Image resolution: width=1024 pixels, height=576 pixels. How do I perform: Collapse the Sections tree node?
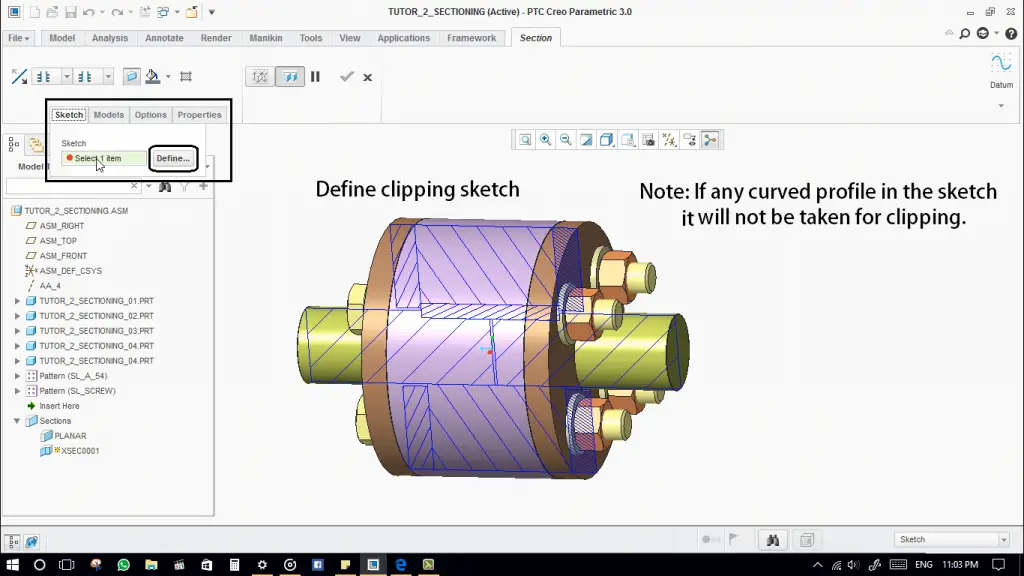17,421
